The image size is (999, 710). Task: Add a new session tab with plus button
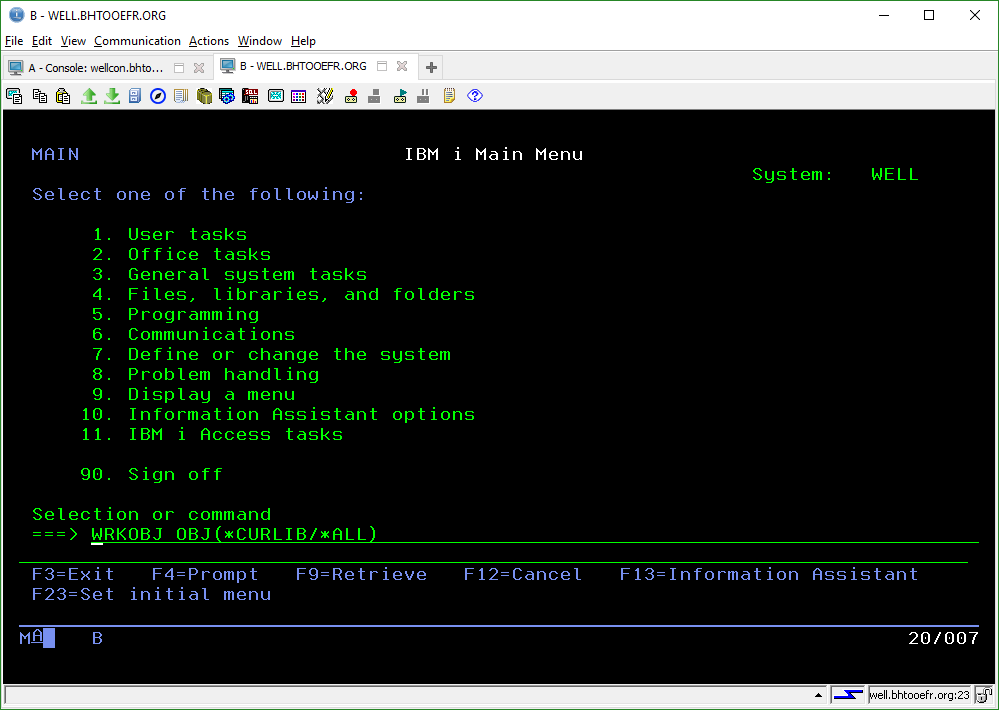(431, 68)
